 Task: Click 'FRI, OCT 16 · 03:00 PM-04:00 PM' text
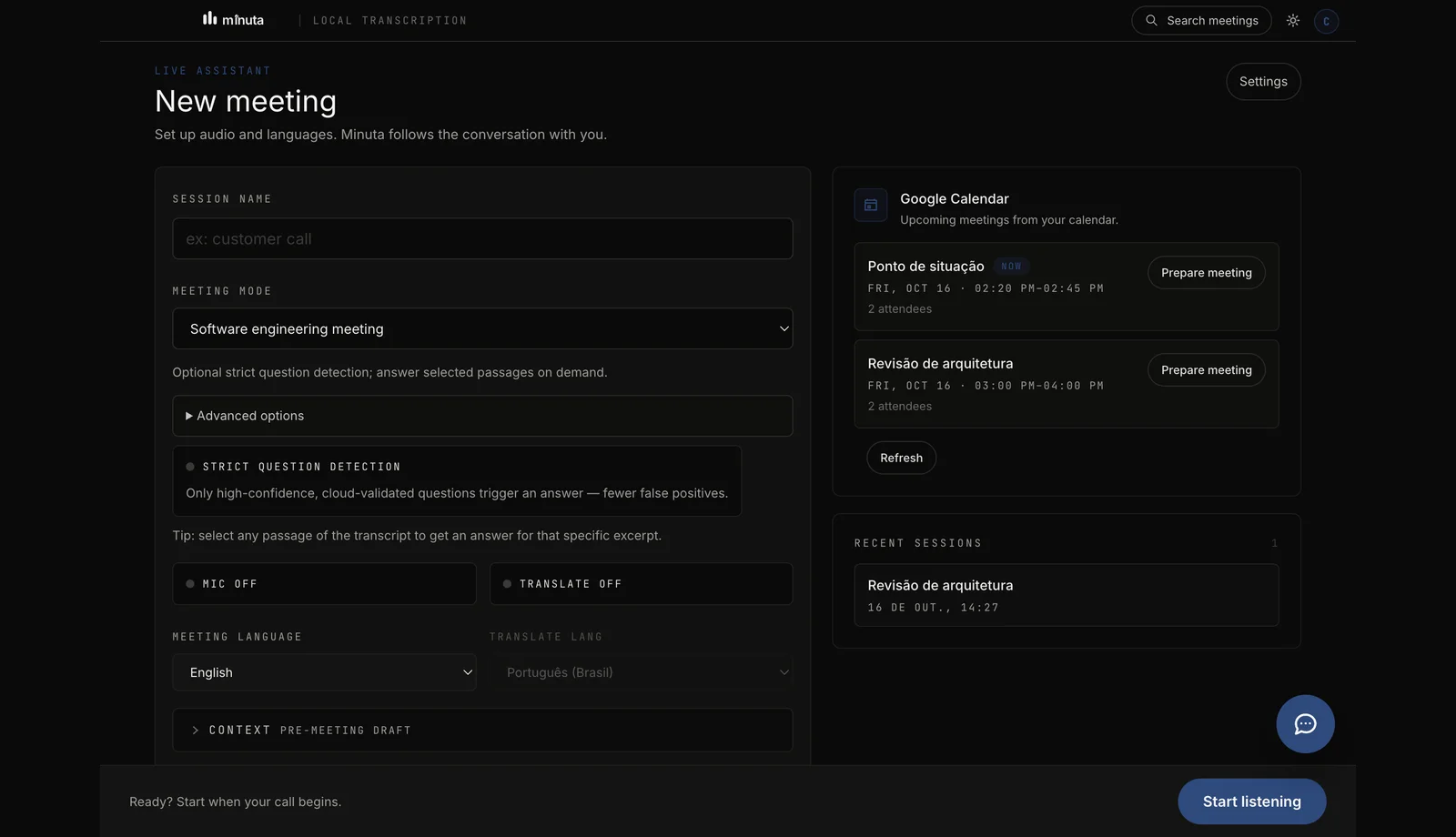[986, 386]
